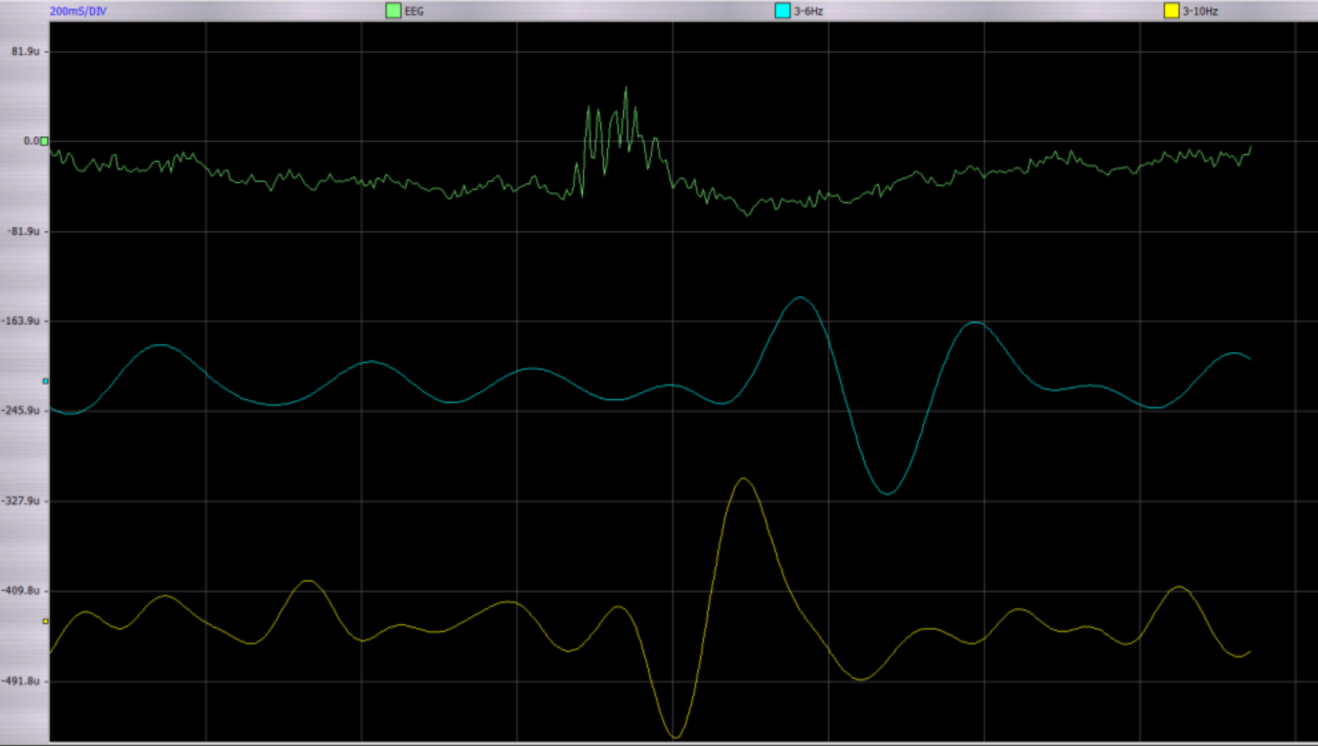
Task: Select the 3-6Hz channel label
Action: click(808, 12)
